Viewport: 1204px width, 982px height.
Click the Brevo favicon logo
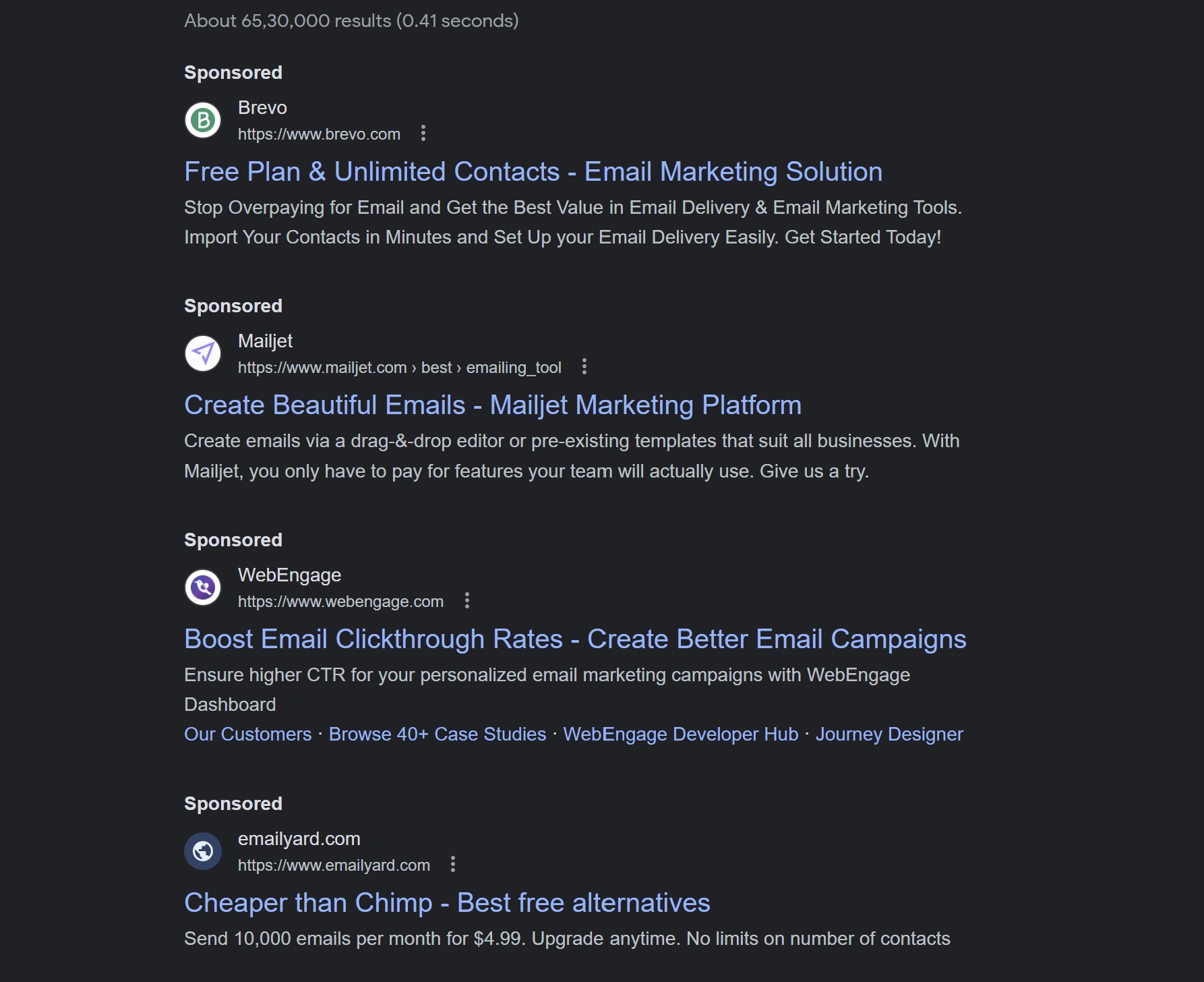203,120
